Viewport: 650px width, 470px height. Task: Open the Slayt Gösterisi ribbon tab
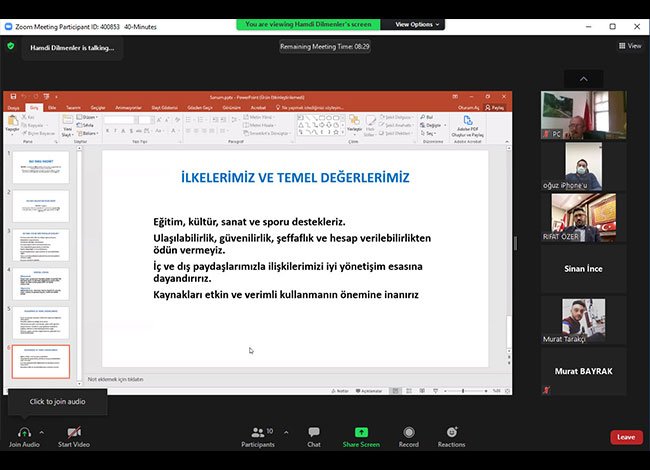(x=165, y=108)
